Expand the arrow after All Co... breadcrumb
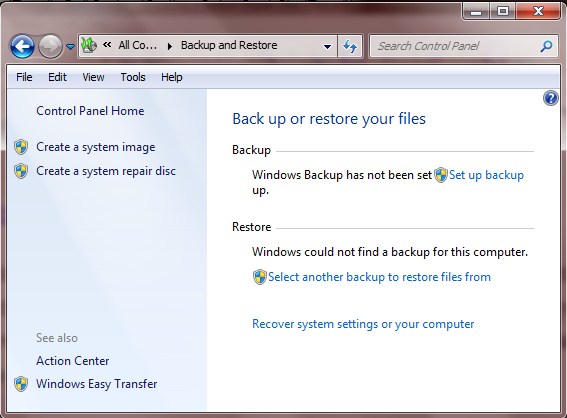This screenshot has width=567, height=418. click(170, 46)
